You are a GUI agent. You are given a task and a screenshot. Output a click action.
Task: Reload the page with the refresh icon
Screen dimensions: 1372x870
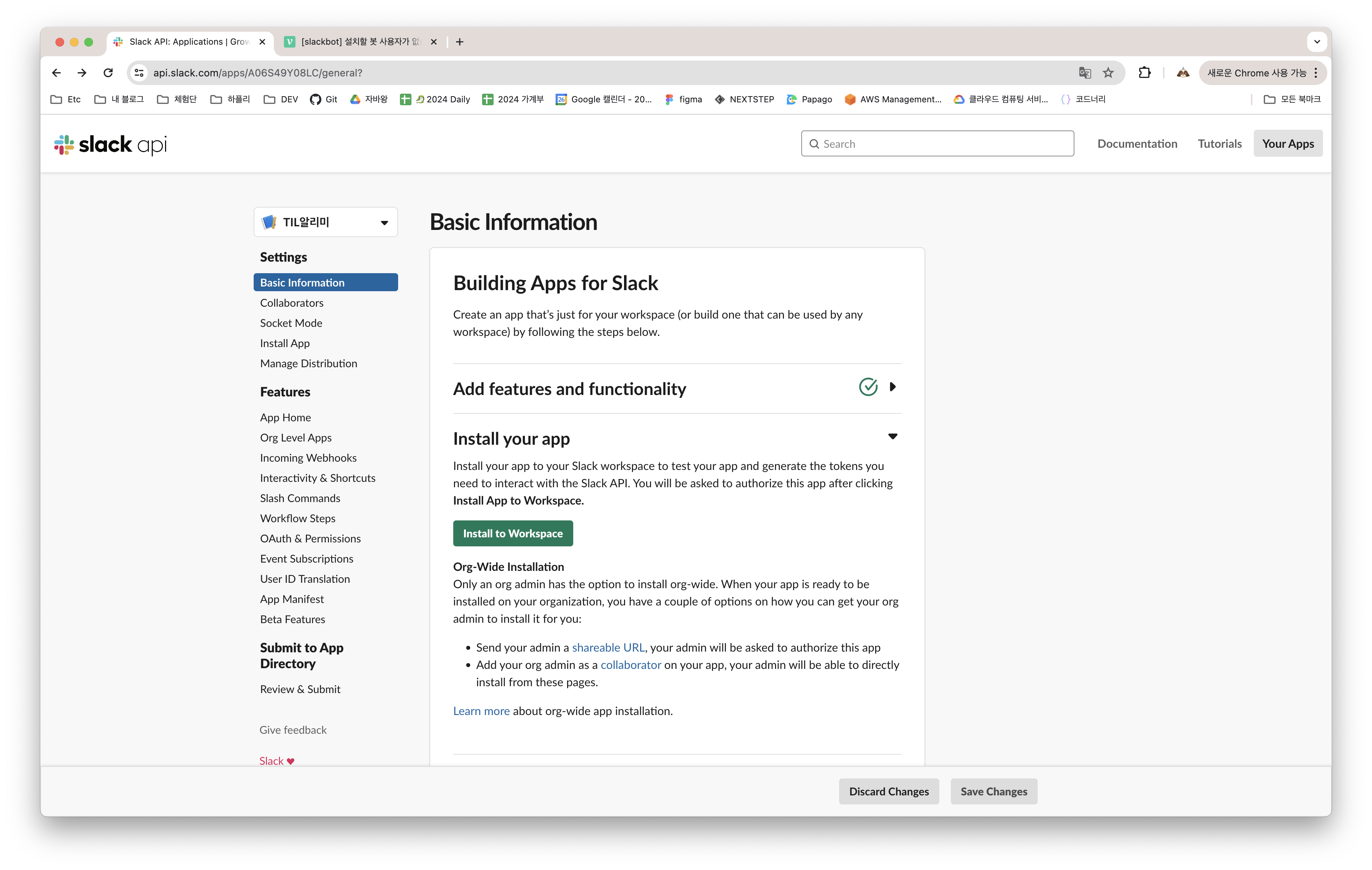pos(108,72)
